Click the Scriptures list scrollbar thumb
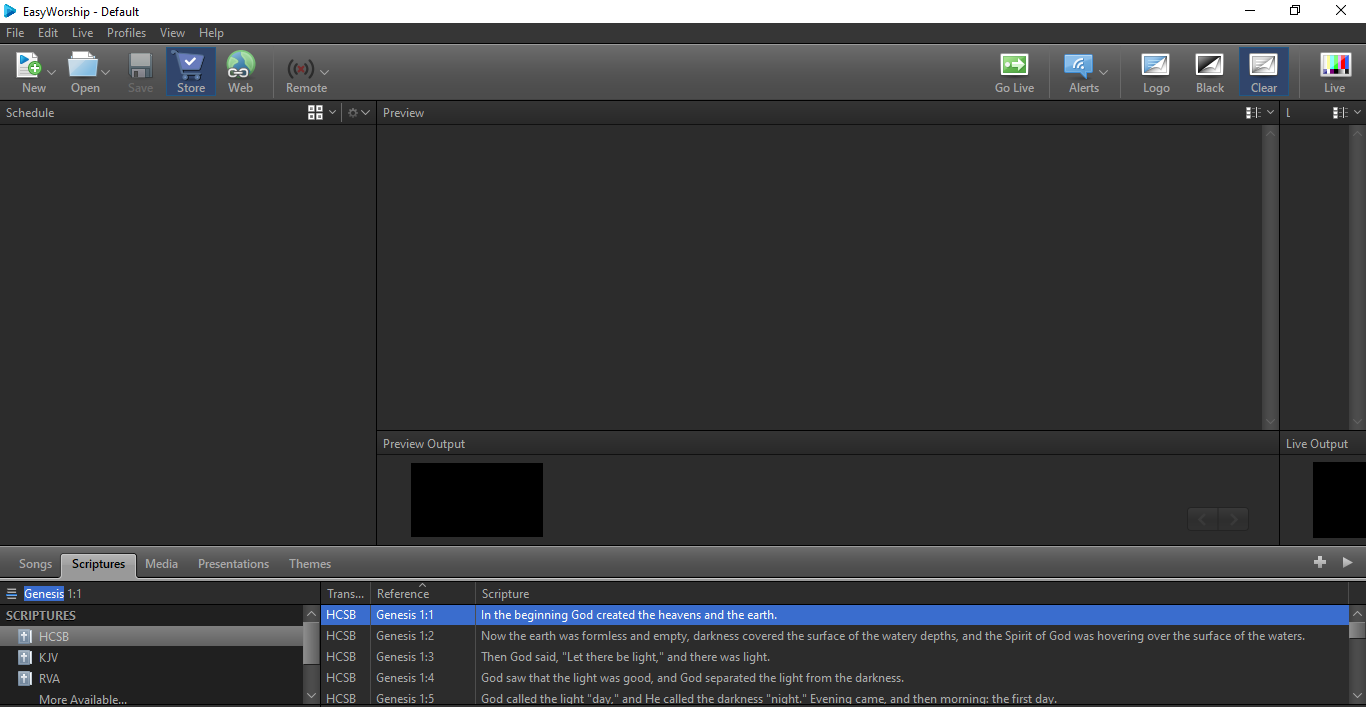This screenshot has width=1366, height=707. (x=311, y=645)
